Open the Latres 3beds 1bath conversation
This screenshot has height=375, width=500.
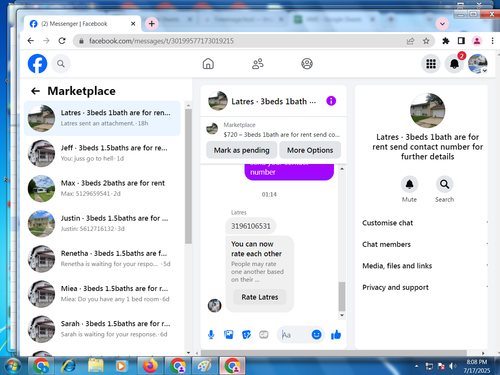pyautogui.click(x=102, y=118)
